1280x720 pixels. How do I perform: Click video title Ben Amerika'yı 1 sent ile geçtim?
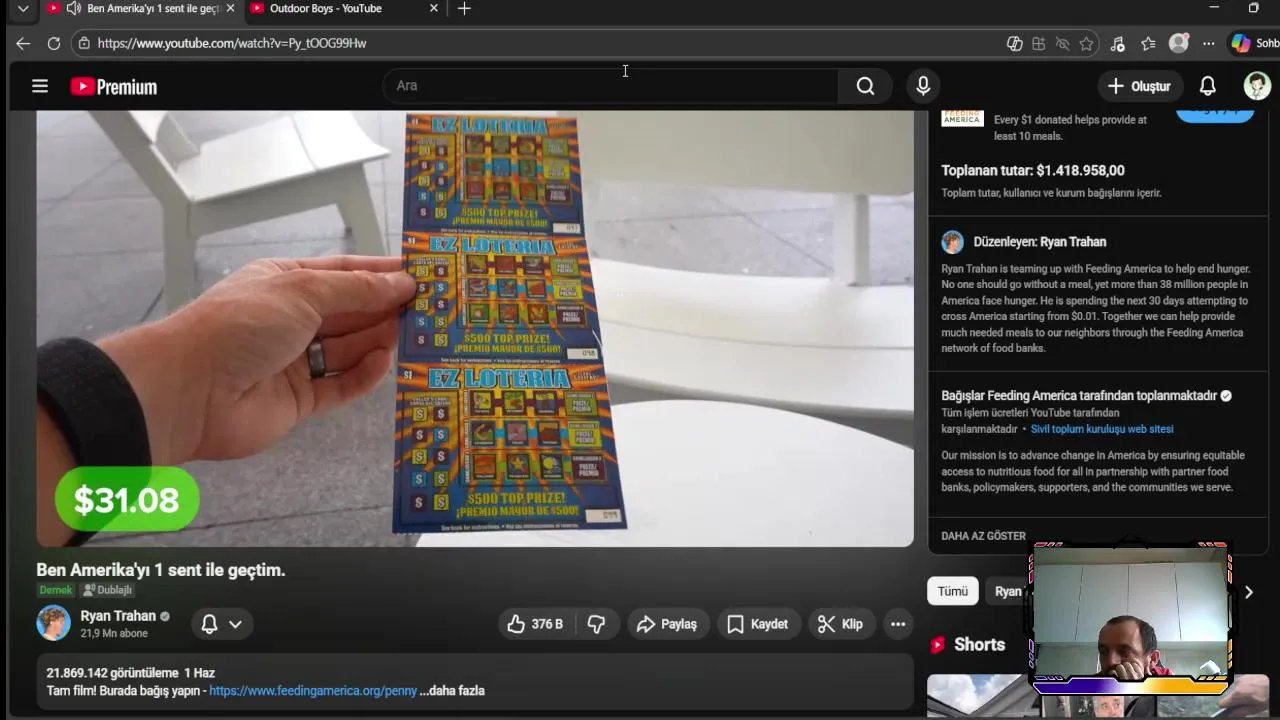161,570
